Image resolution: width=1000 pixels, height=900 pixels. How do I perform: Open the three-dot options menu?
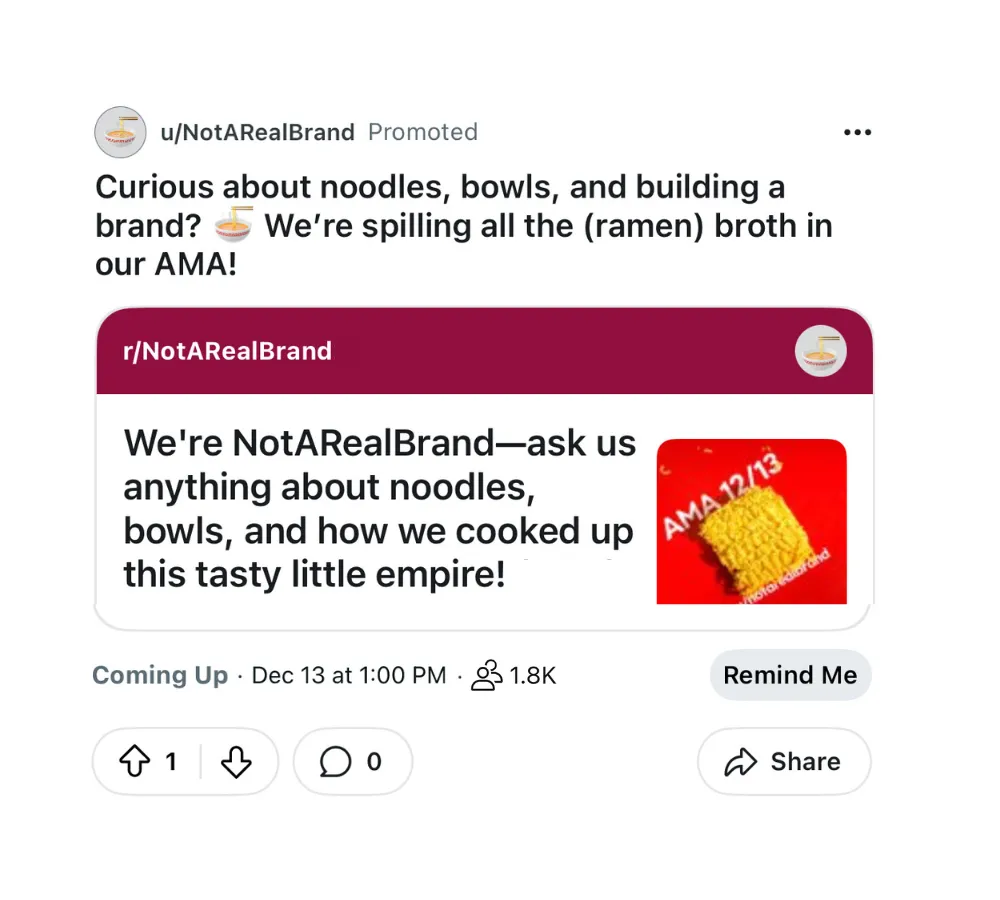(x=857, y=132)
